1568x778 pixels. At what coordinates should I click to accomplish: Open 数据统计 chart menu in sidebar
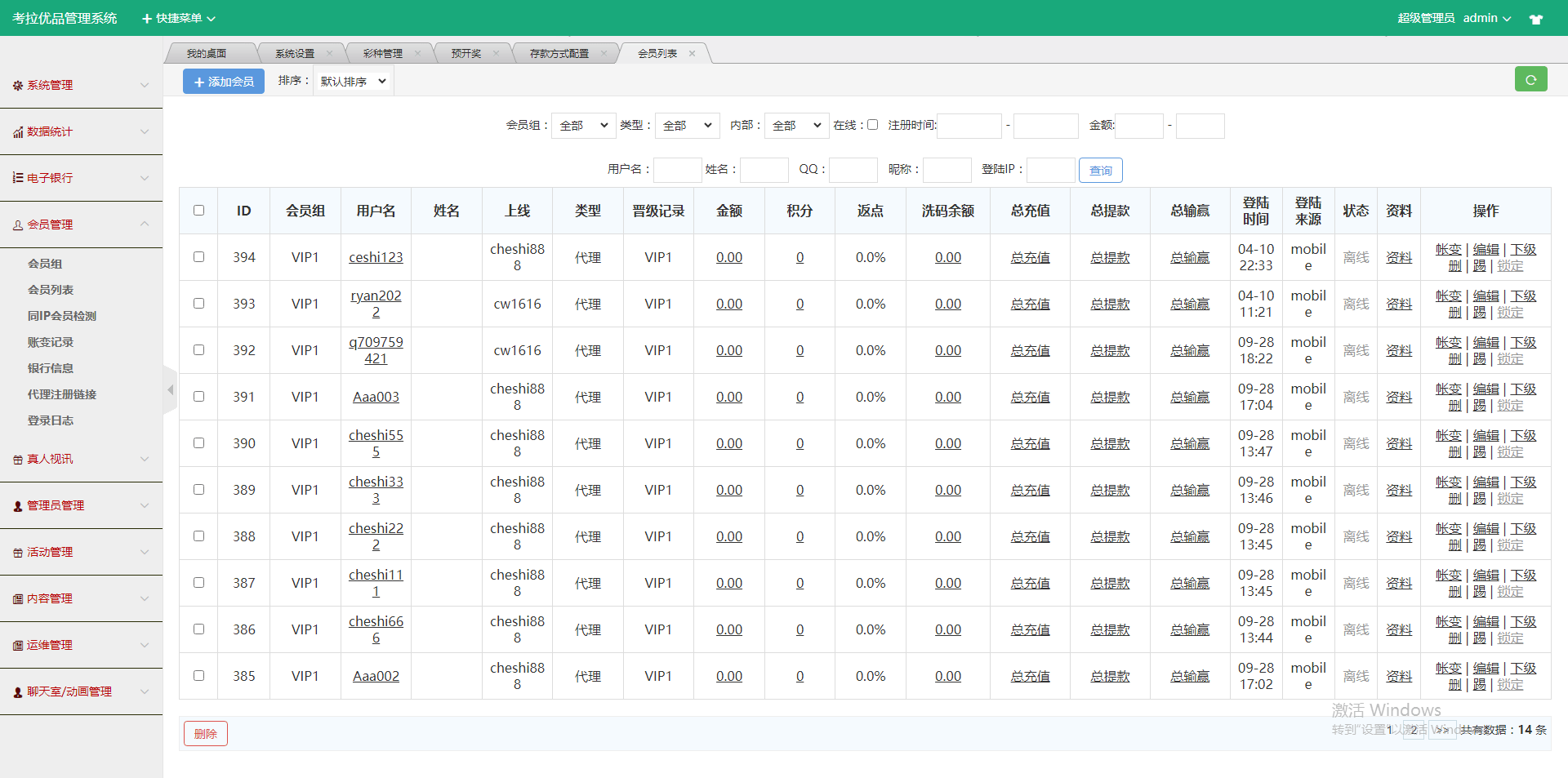pos(80,131)
